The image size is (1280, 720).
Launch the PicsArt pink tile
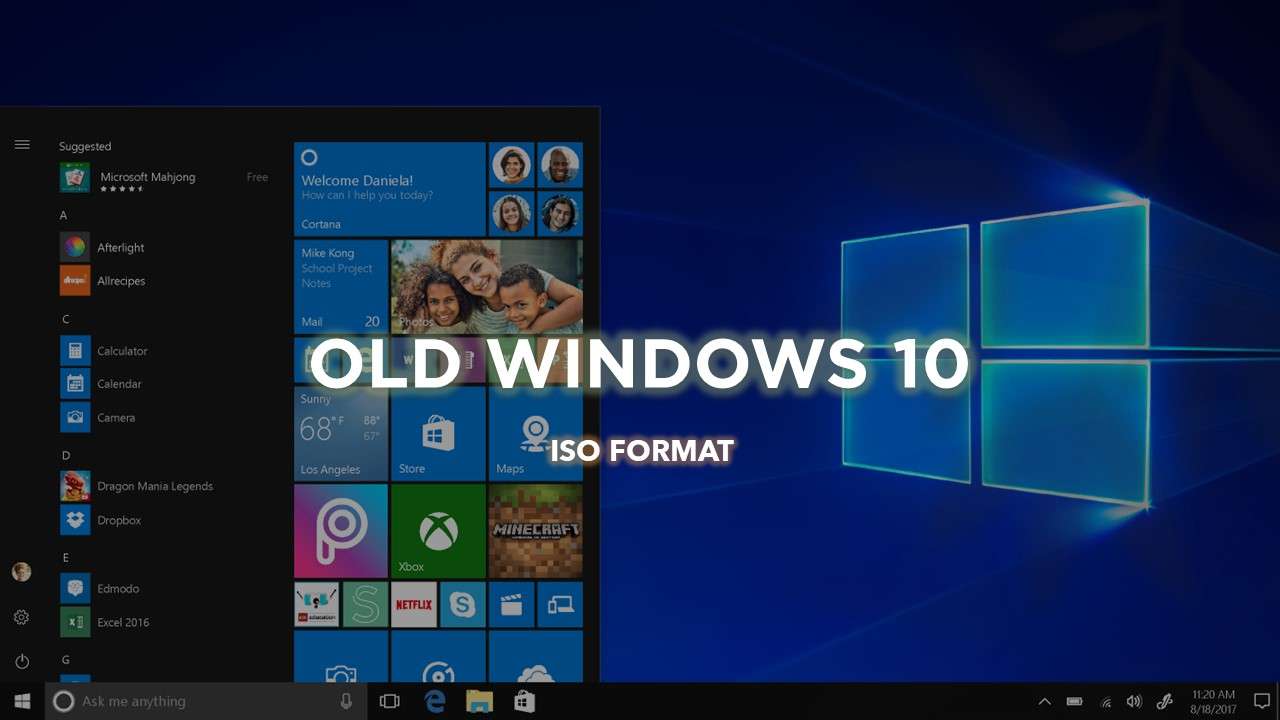coord(341,531)
